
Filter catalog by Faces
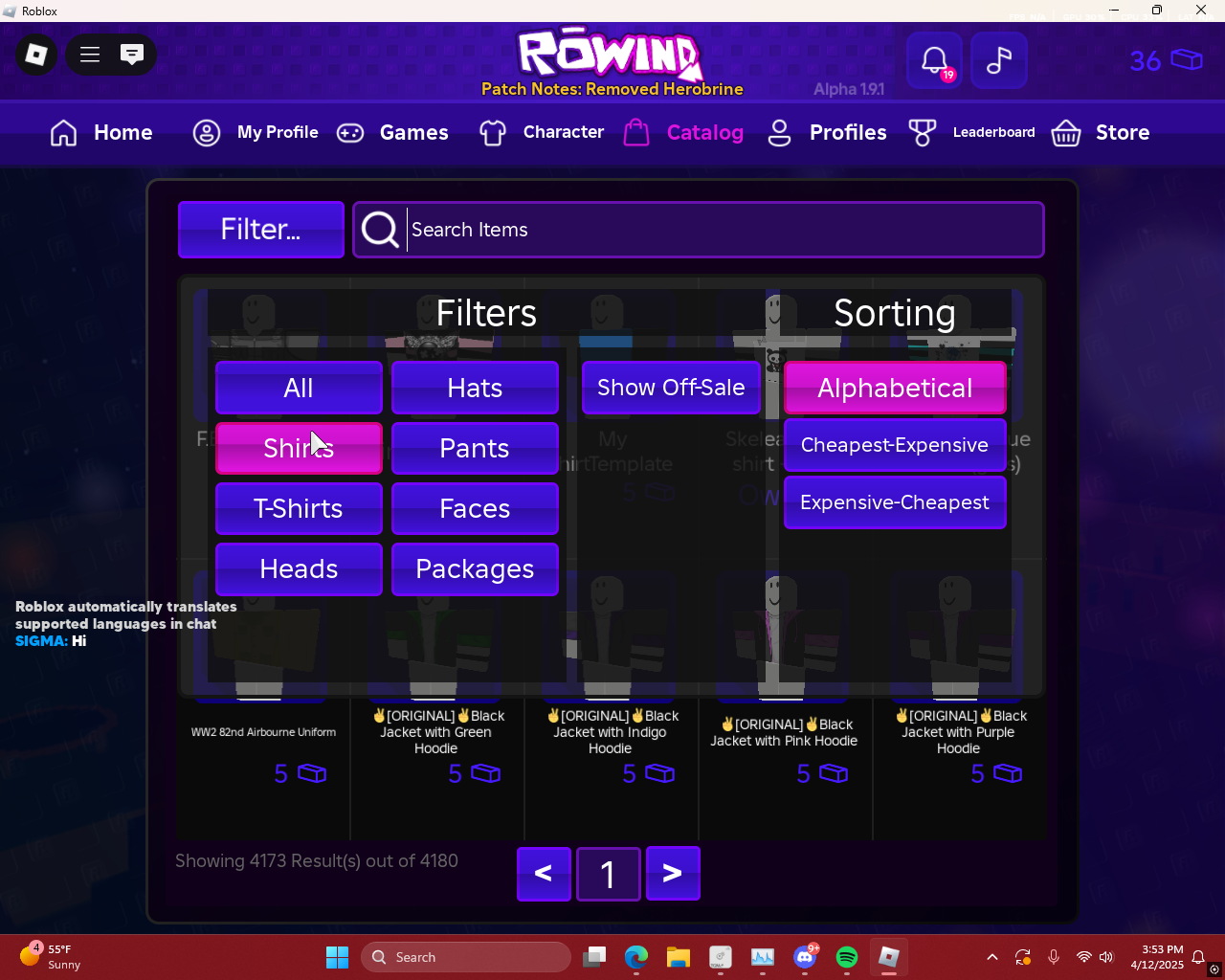[x=475, y=508]
